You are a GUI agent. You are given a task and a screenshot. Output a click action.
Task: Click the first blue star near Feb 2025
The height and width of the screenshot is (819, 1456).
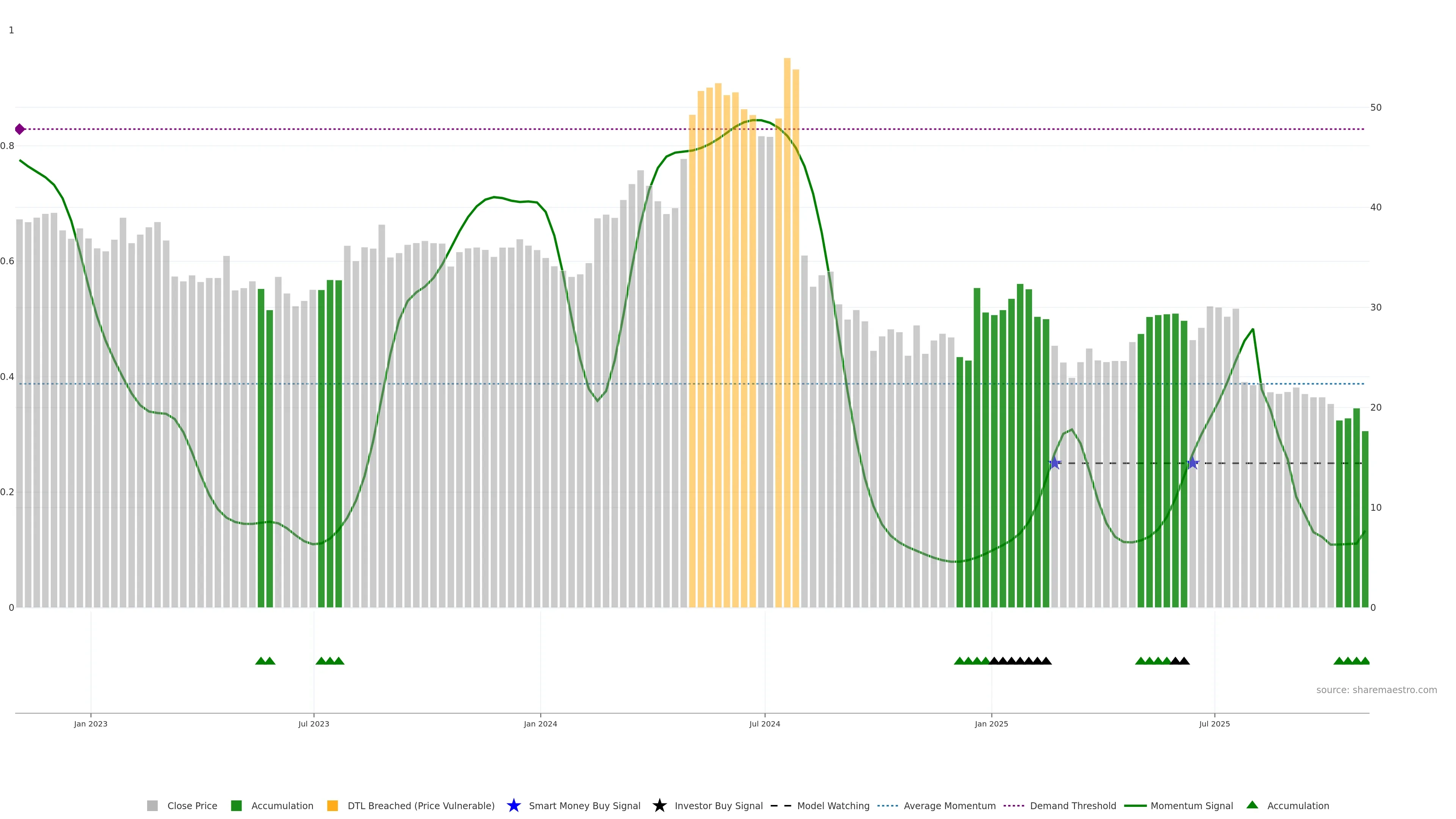[x=1054, y=463]
